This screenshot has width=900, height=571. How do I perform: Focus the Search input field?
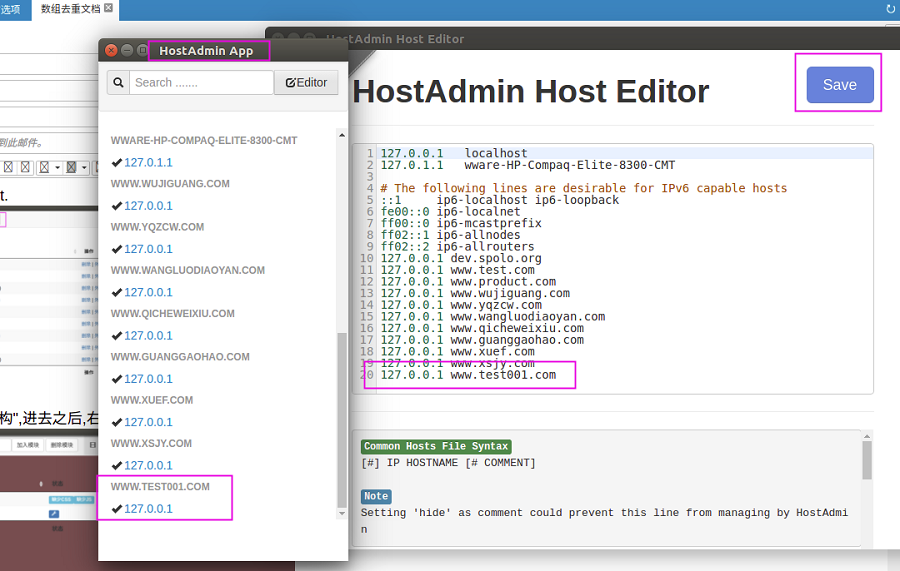point(201,83)
